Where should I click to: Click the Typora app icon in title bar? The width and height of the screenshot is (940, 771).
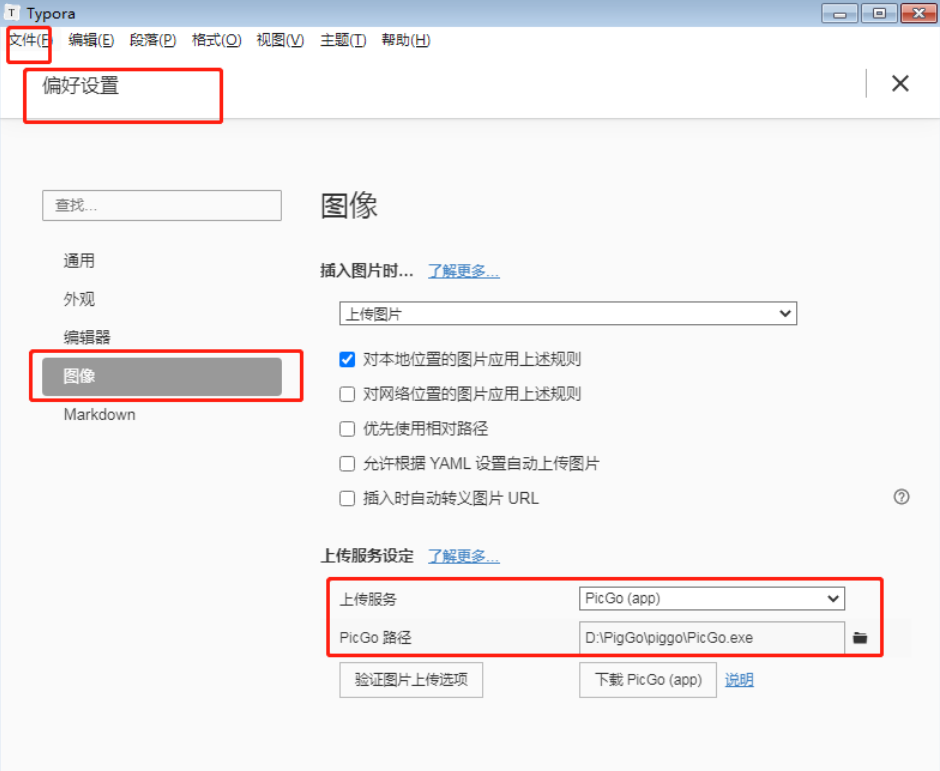point(11,13)
